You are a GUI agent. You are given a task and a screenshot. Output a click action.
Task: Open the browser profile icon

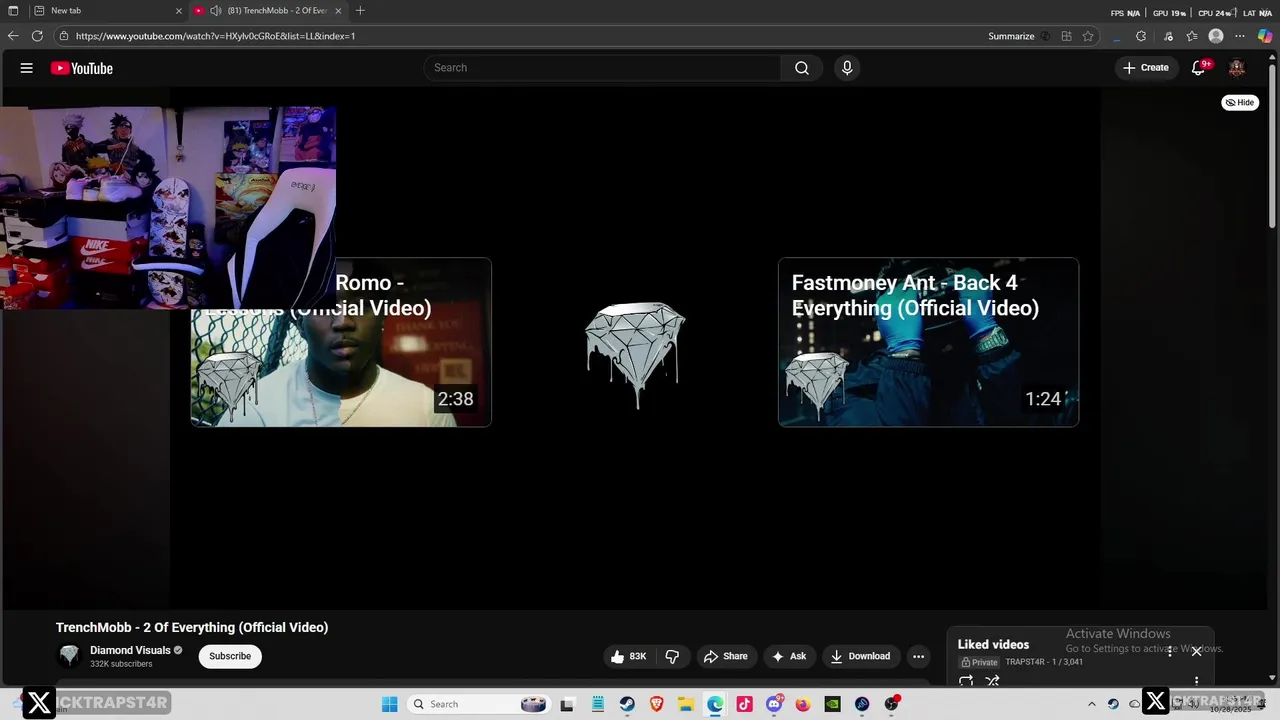1216,36
